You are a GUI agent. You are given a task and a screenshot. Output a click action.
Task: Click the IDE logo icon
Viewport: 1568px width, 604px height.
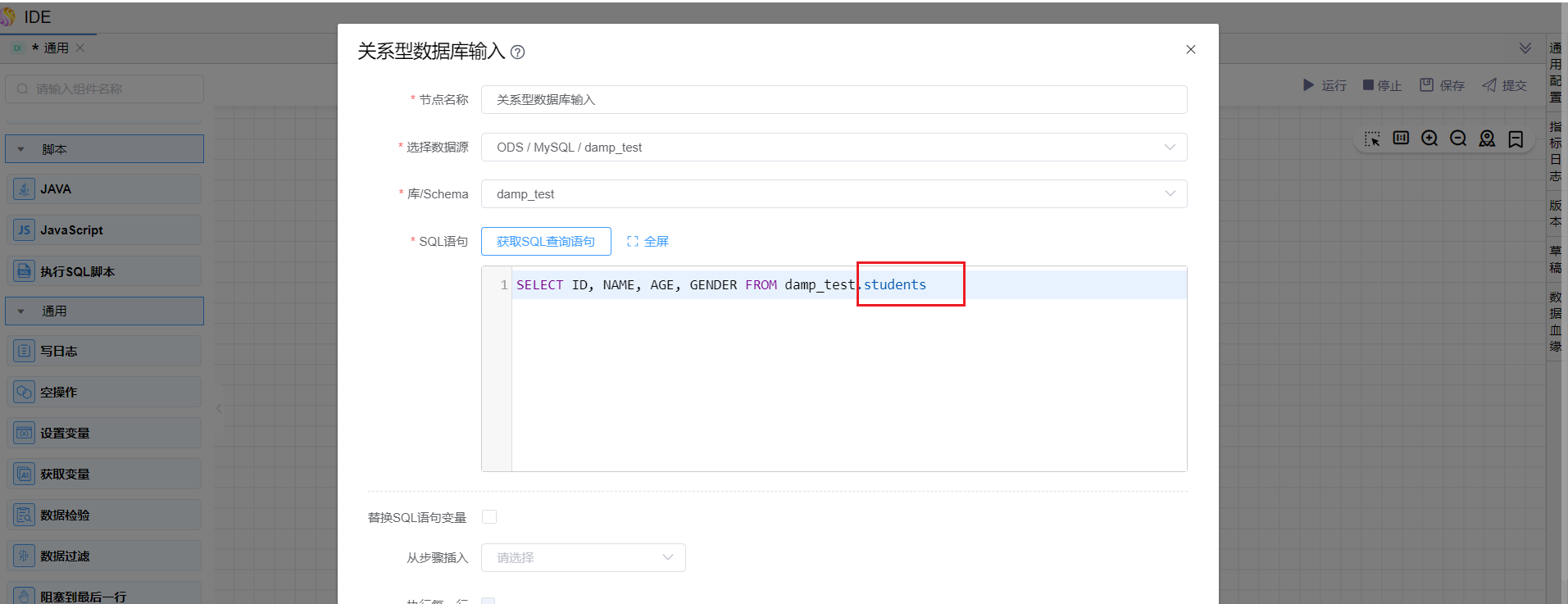point(8,16)
